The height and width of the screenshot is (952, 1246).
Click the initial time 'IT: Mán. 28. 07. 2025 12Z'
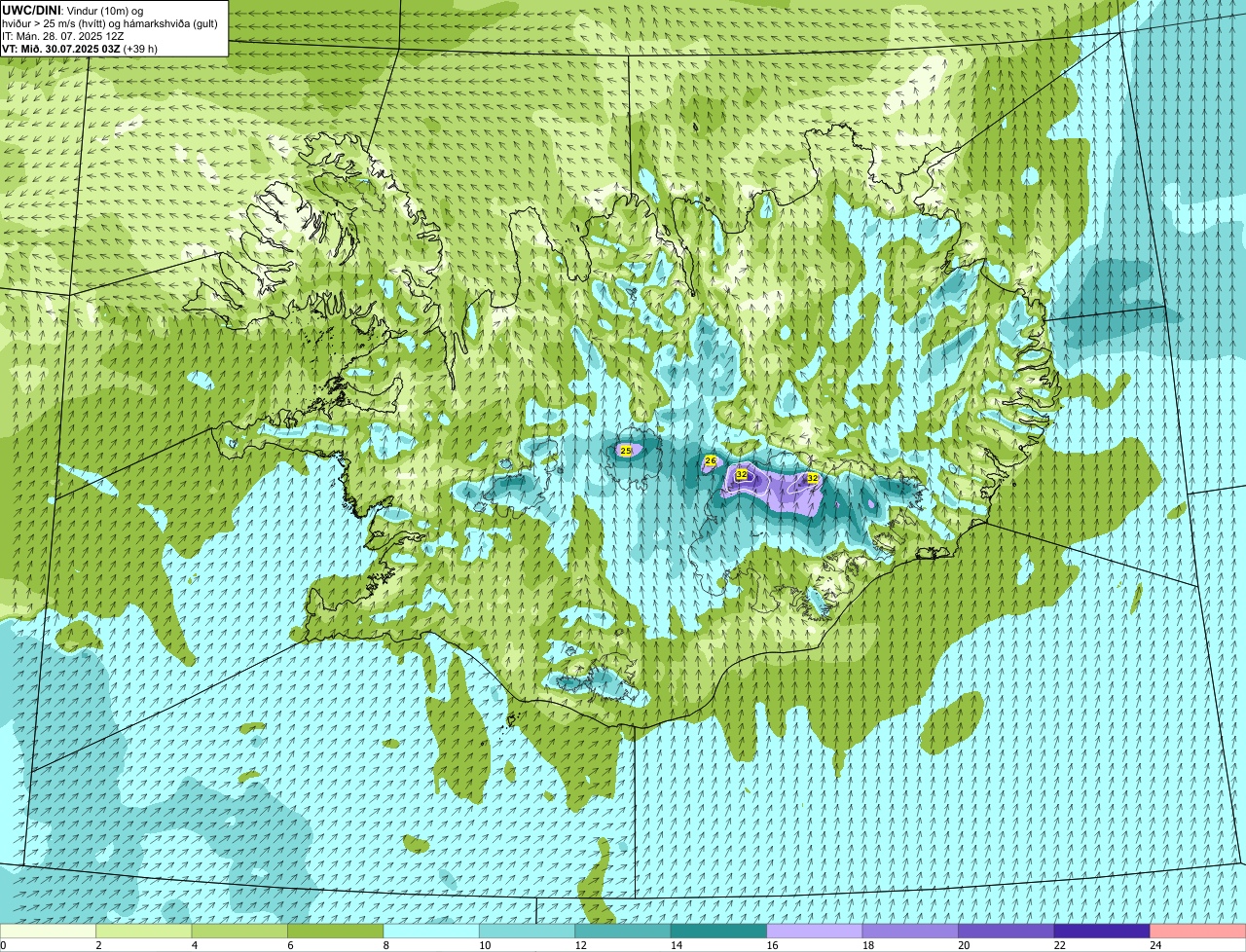pyautogui.click(x=63, y=35)
